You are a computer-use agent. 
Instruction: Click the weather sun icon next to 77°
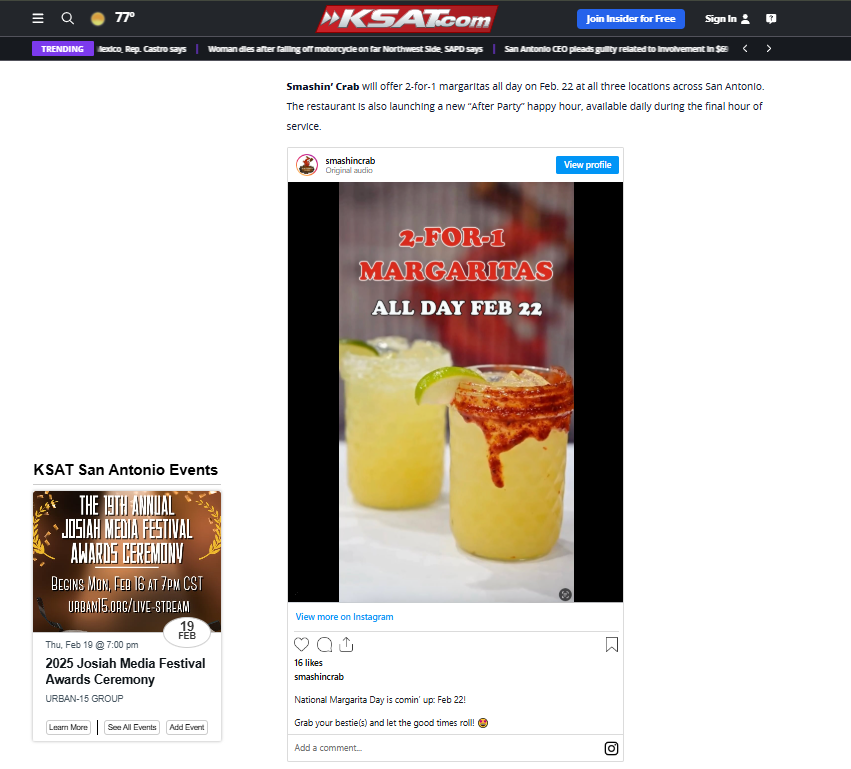pyautogui.click(x=97, y=18)
